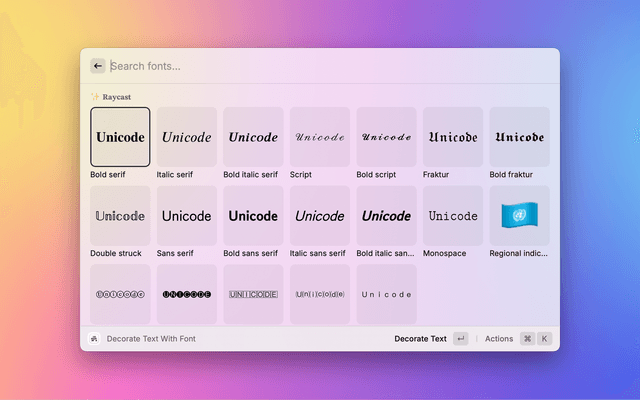This screenshot has width=640, height=400.
Task: Choose the Sans serif font tile
Action: [x=186, y=216]
